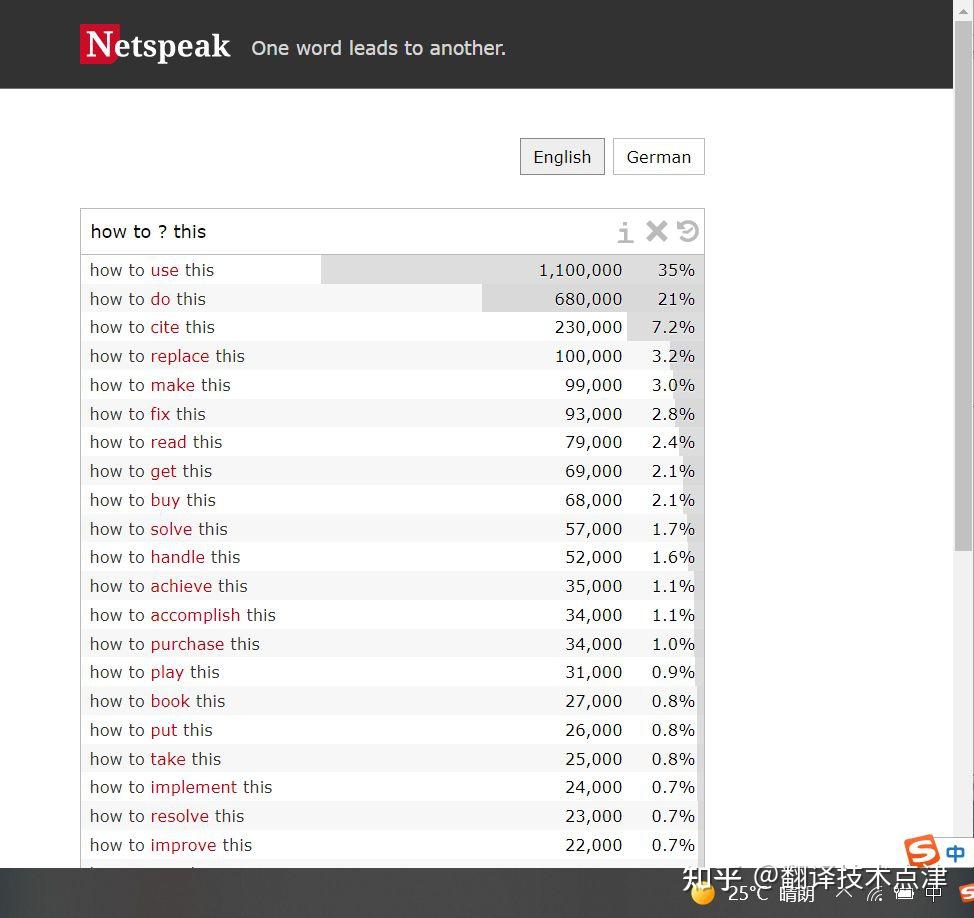Screen dimensions: 974x918
Task: Click the history restore icon in the search bar
Action: tap(687, 231)
